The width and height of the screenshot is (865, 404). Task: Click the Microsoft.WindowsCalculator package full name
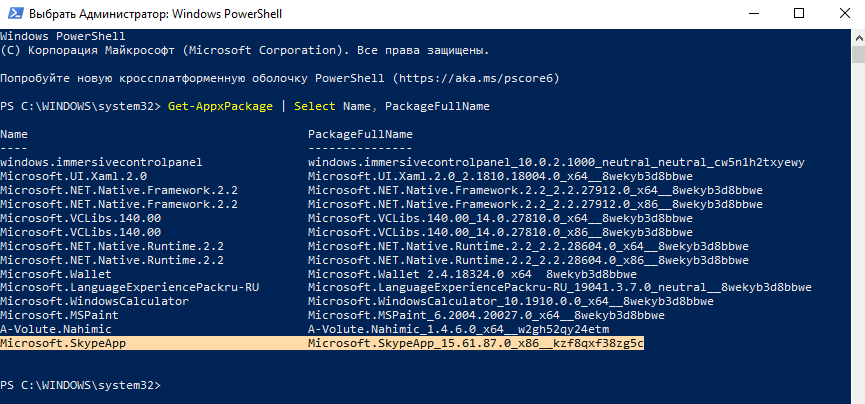511,301
